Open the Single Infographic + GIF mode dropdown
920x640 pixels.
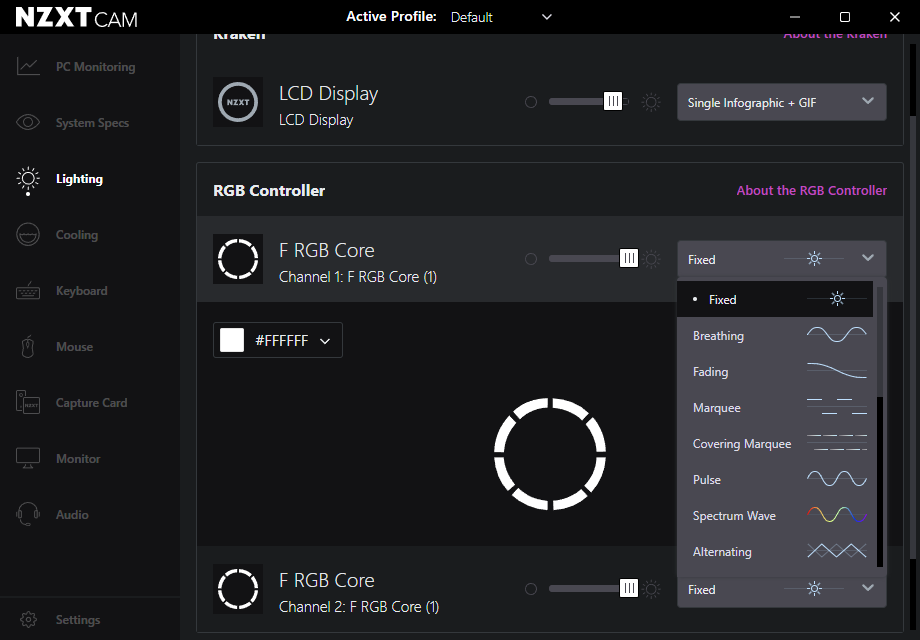(782, 102)
